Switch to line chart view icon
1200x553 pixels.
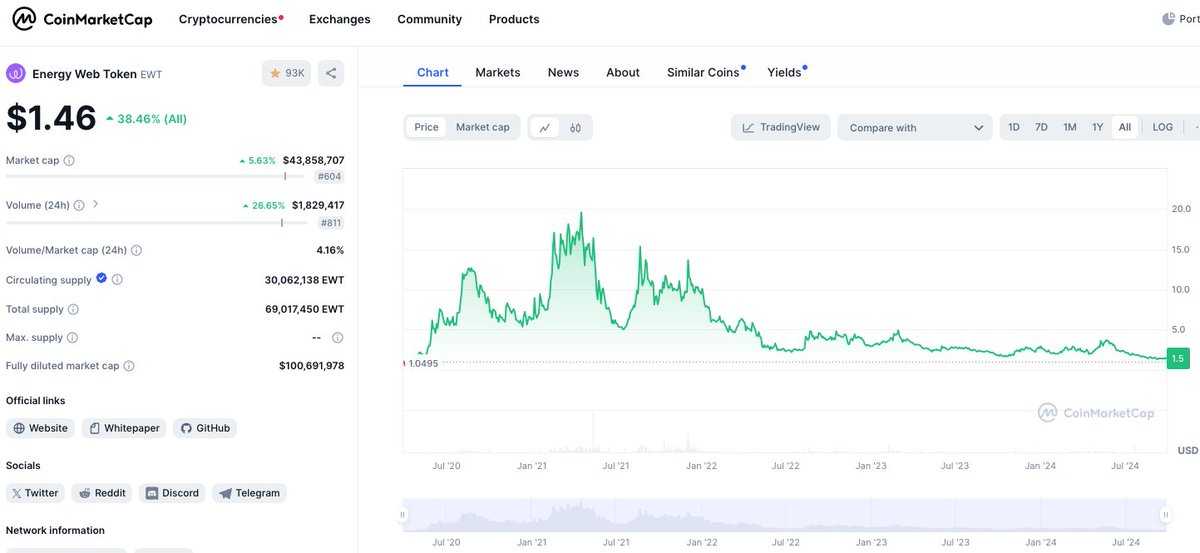point(545,127)
